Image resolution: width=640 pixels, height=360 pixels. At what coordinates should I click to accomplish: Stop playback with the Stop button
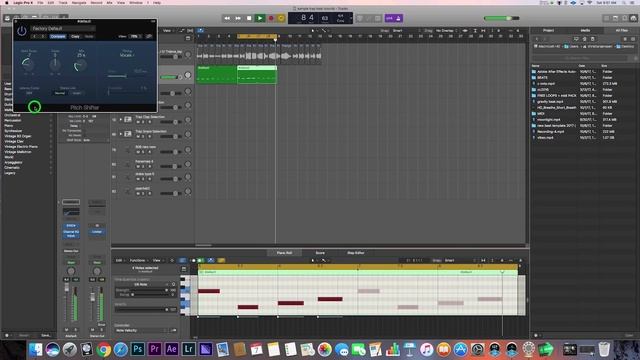click(249, 18)
